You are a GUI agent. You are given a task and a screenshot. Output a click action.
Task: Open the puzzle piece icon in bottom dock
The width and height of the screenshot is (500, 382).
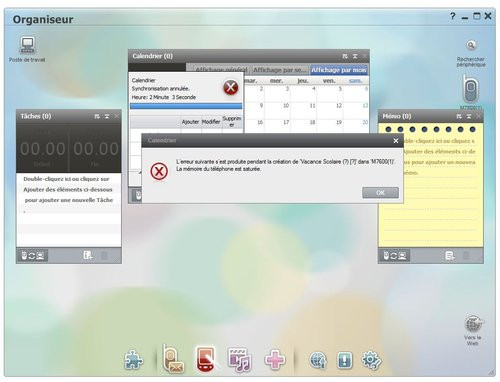pyautogui.click(x=134, y=360)
